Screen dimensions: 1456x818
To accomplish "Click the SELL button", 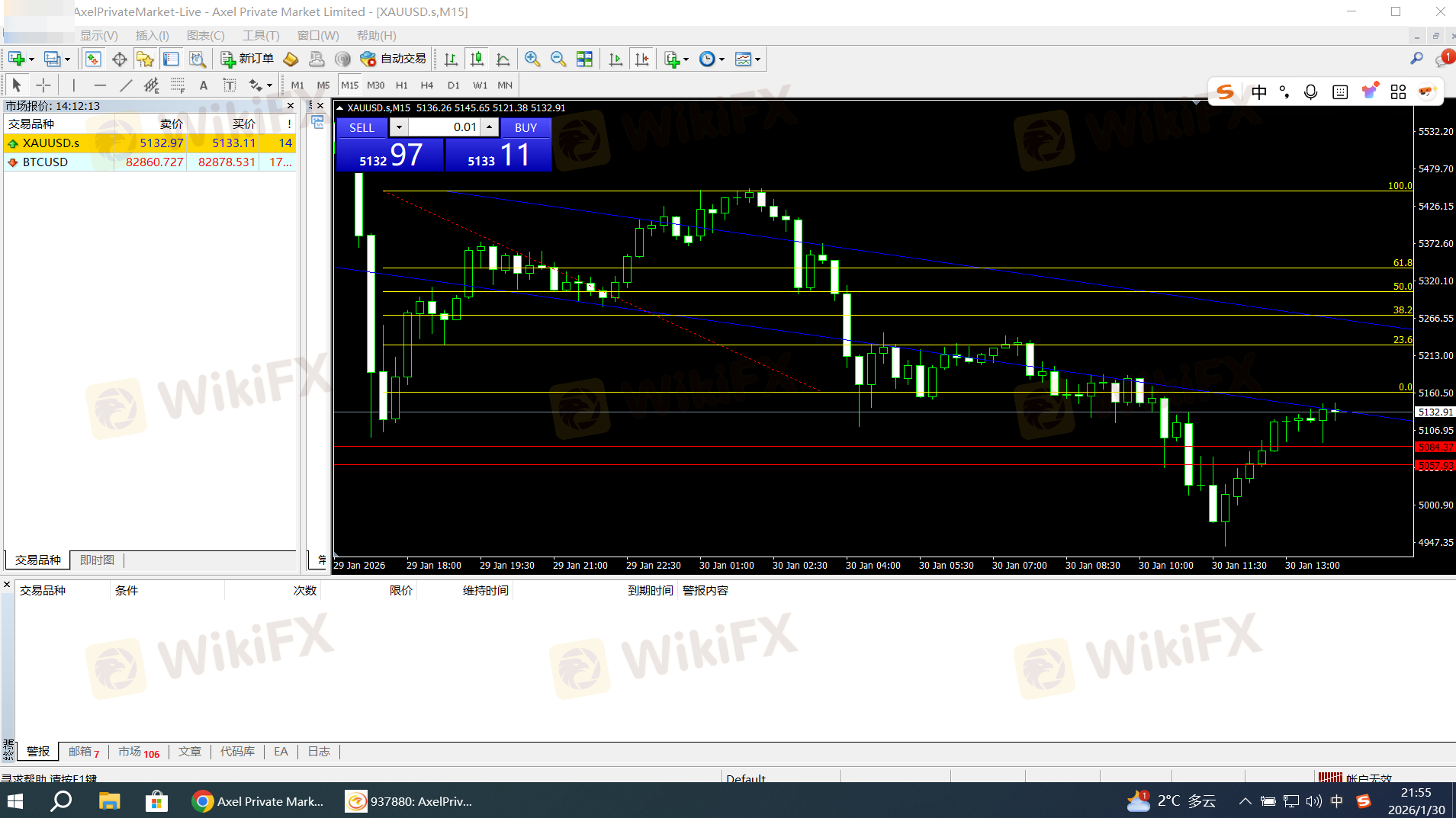I will (362, 127).
